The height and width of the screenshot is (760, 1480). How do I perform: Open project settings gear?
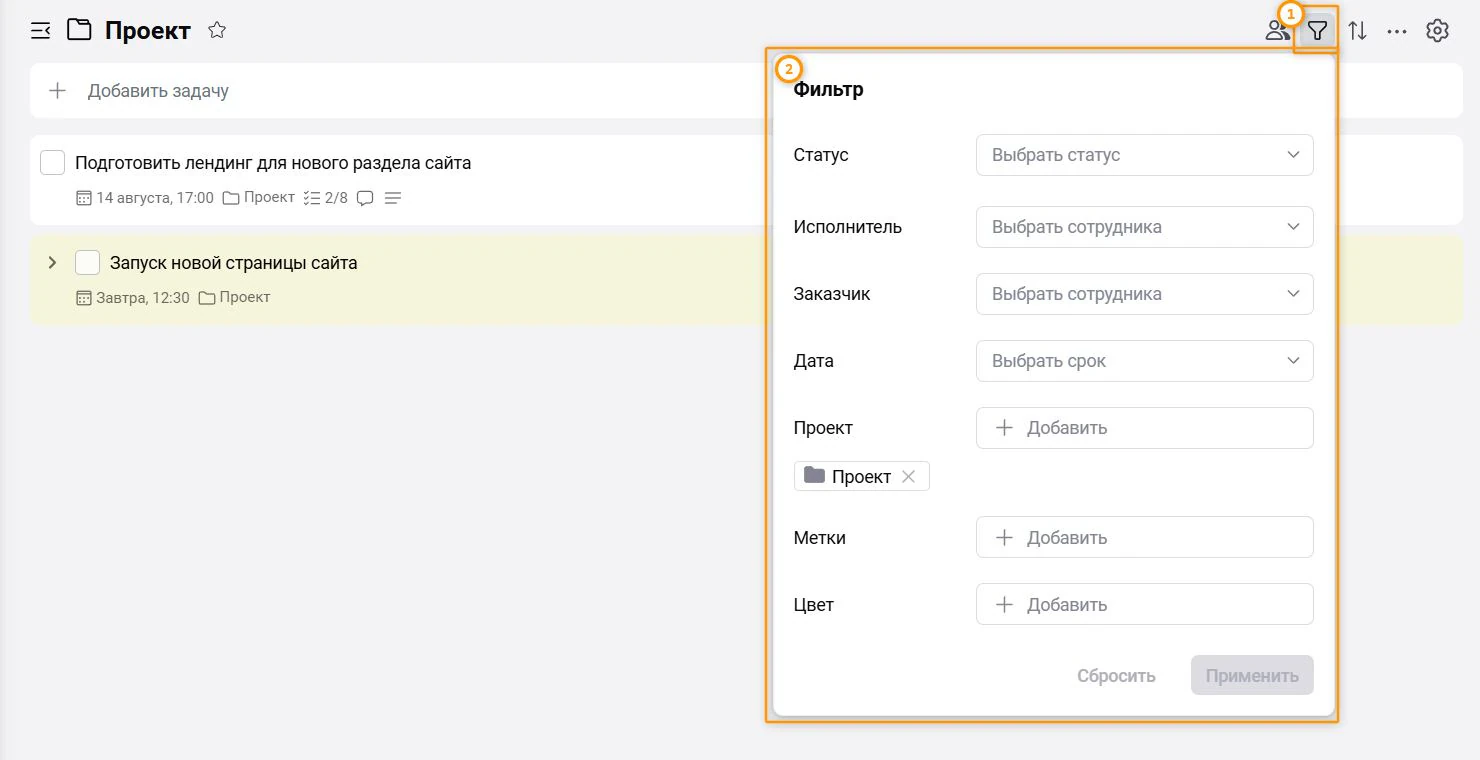1437,30
